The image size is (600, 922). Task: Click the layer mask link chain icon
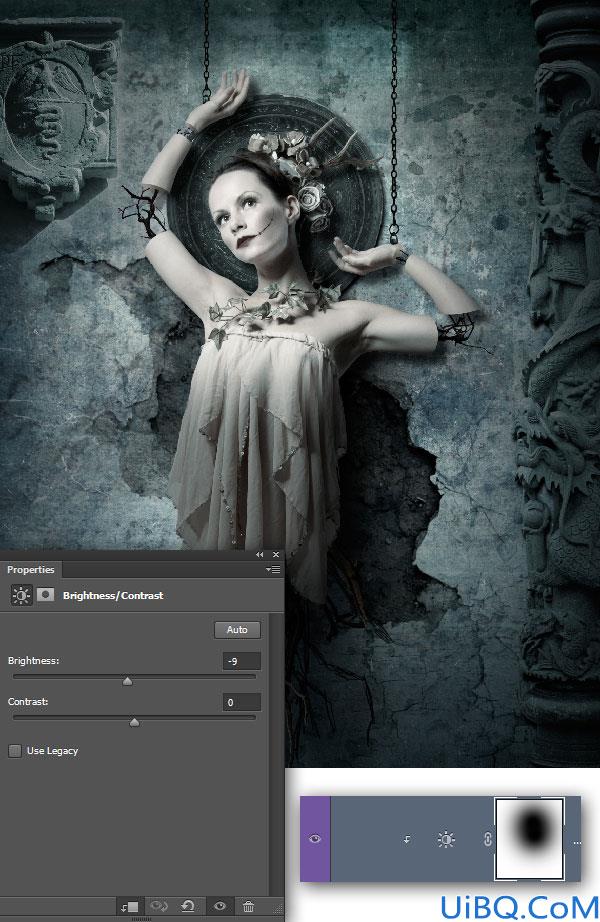coord(487,839)
